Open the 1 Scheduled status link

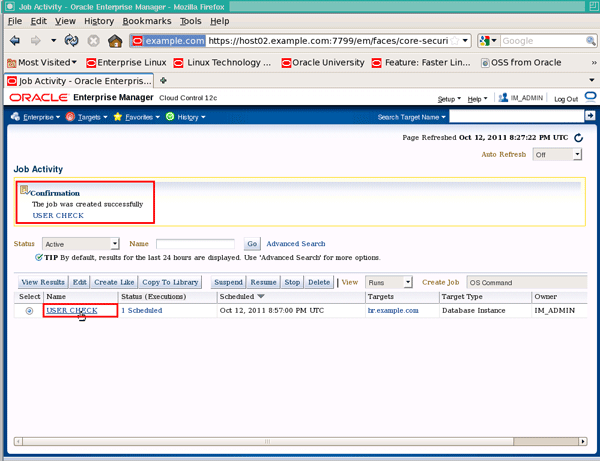click(x=142, y=310)
